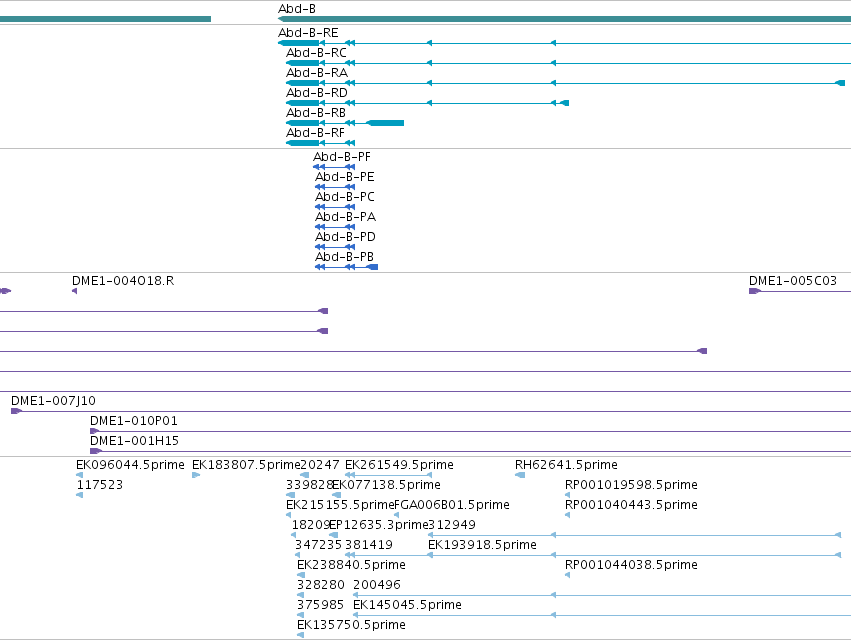Select the EK215155.5prime label

point(340,505)
